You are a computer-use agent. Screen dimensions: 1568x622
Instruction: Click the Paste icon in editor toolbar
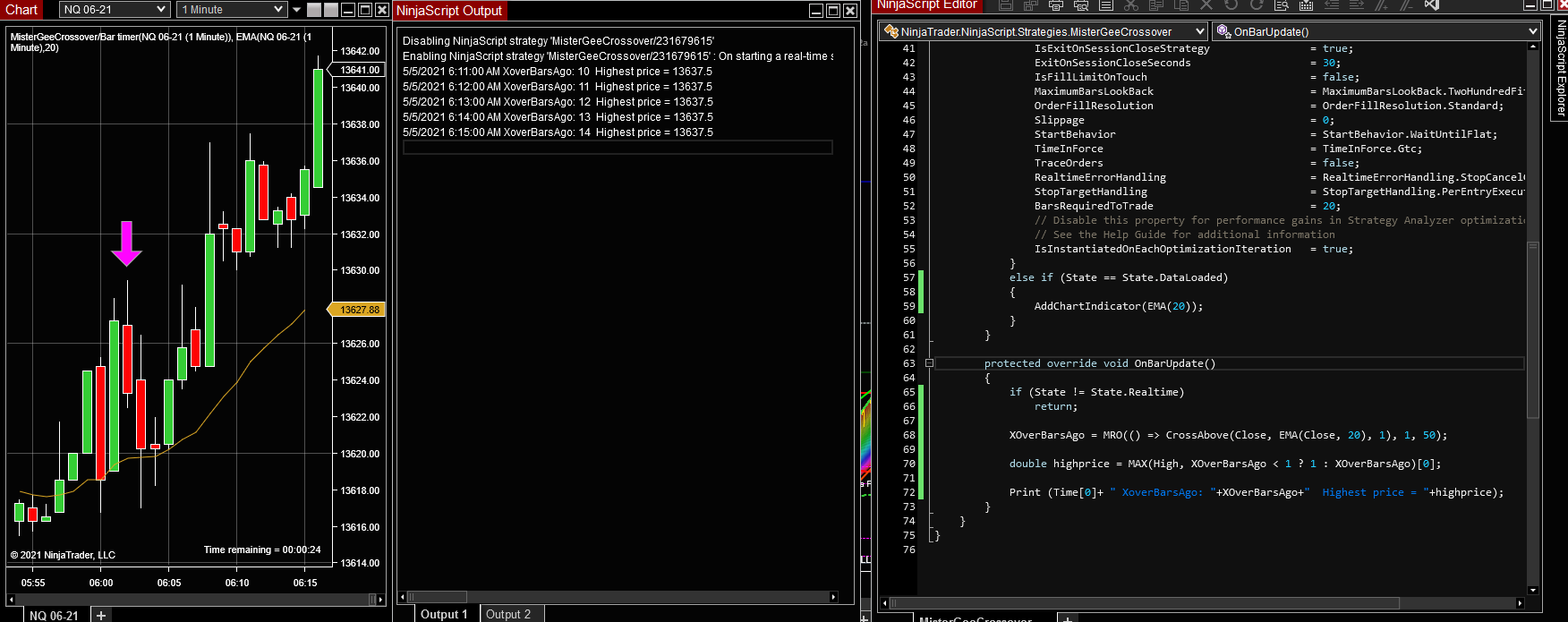1181,4
